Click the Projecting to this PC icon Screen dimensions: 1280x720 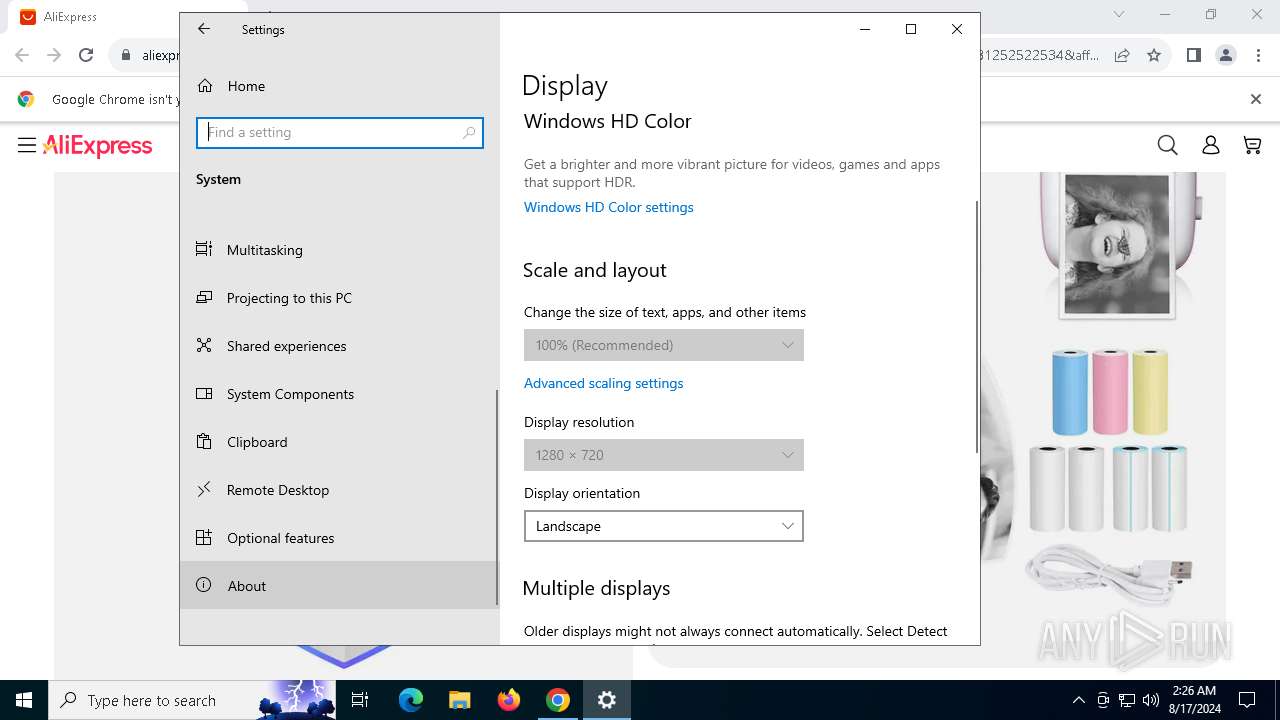204,297
